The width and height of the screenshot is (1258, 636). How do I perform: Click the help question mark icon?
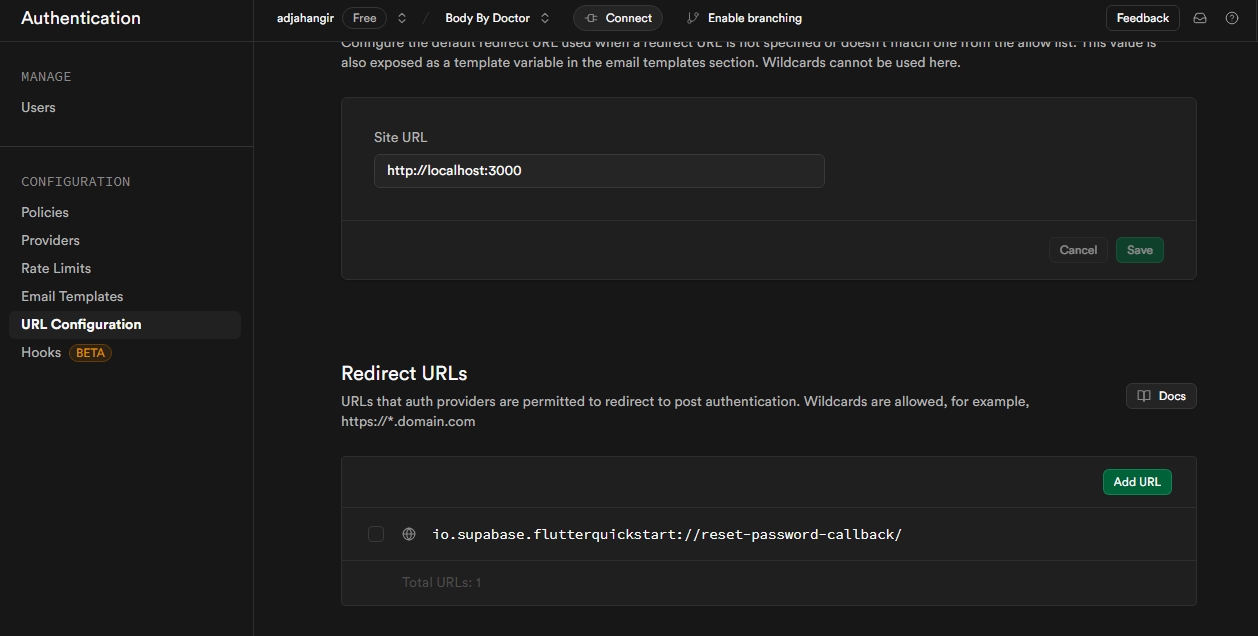pyautogui.click(x=1232, y=18)
